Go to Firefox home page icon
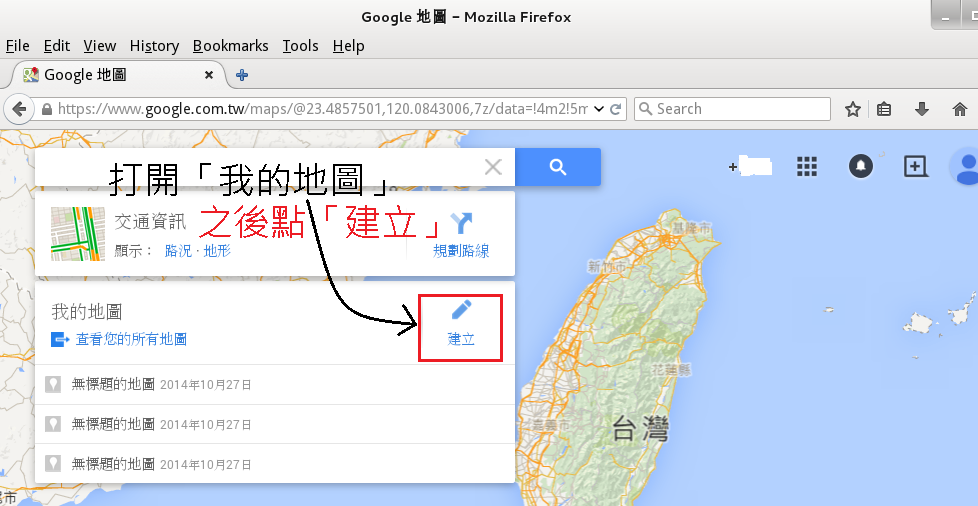 pos(960,109)
